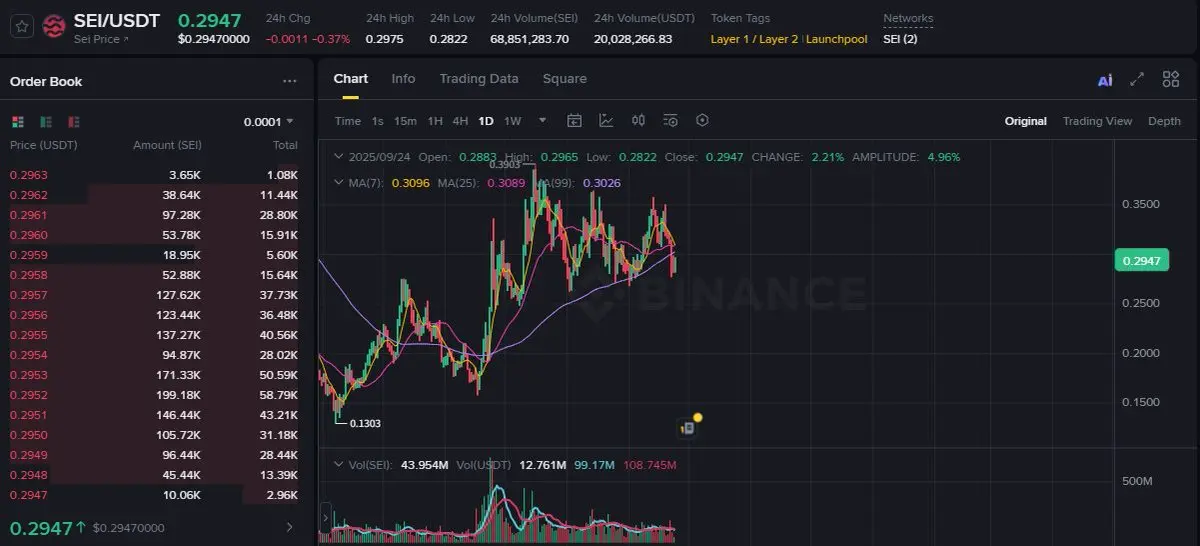Screen dimensions: 1200x546
Task: Open the Layer 1 / Layer 2 token tag
Action: pos(754,39)
